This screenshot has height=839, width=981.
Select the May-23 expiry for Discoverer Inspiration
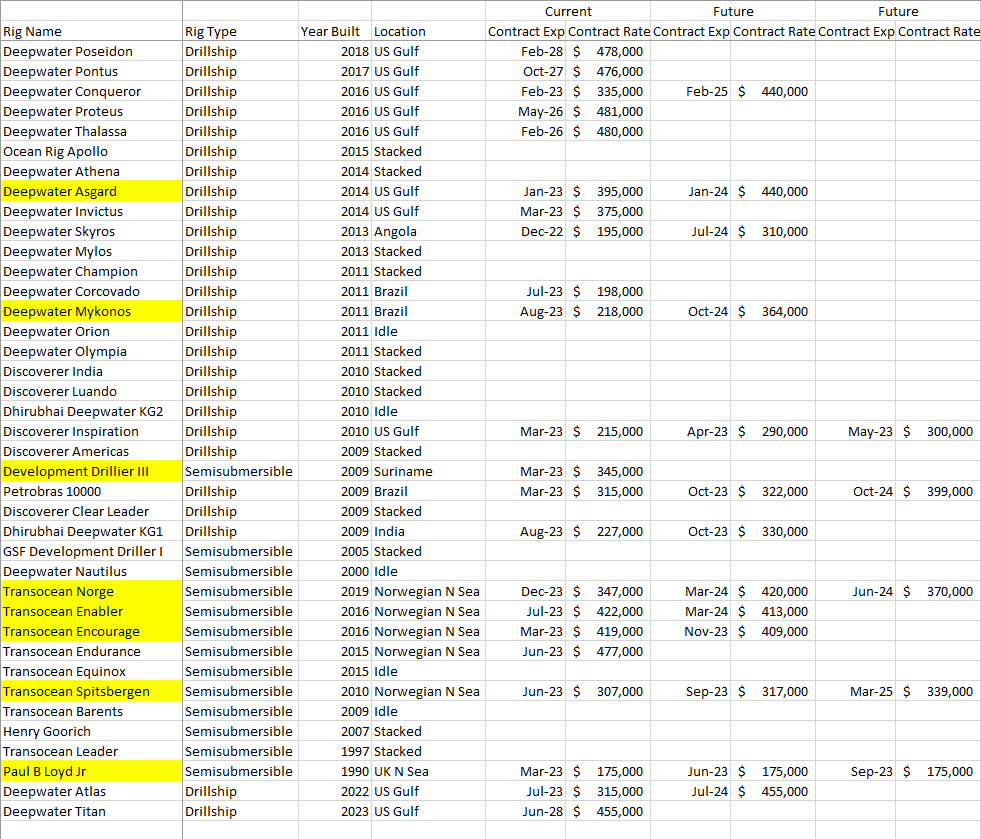point(855,432)
